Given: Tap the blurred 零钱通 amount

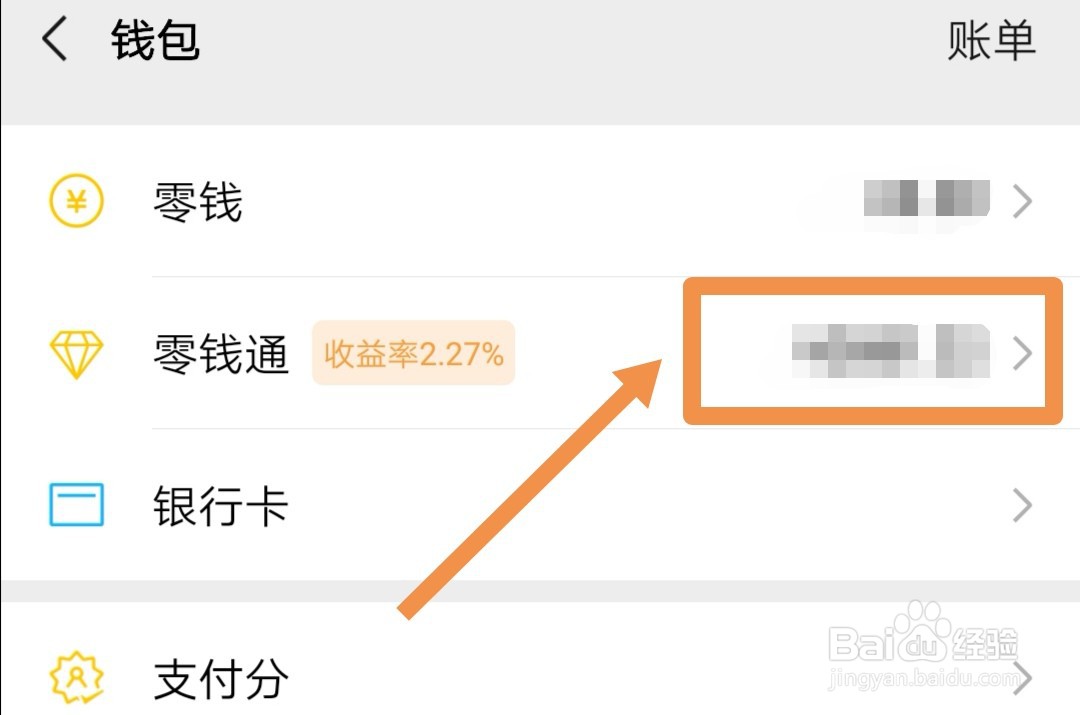Looking at the screenshot, I should 891,351.
